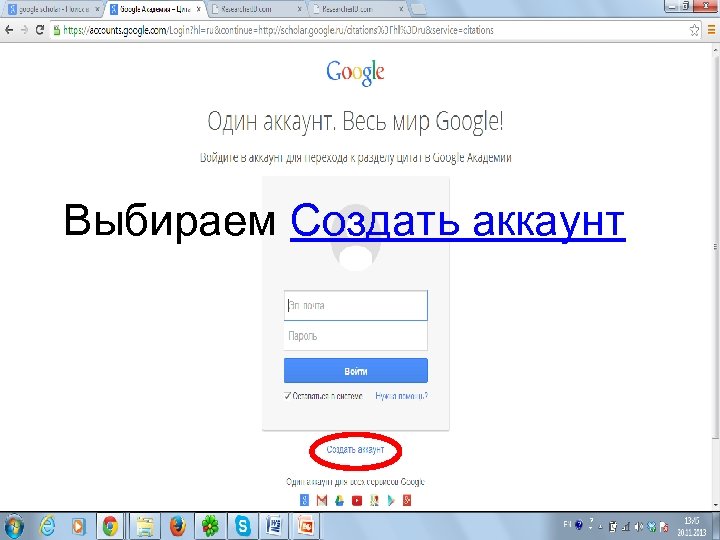Viewport: 720px width, 540px height.
Task: Open the Windows Start menu
Action: [14, 526]
